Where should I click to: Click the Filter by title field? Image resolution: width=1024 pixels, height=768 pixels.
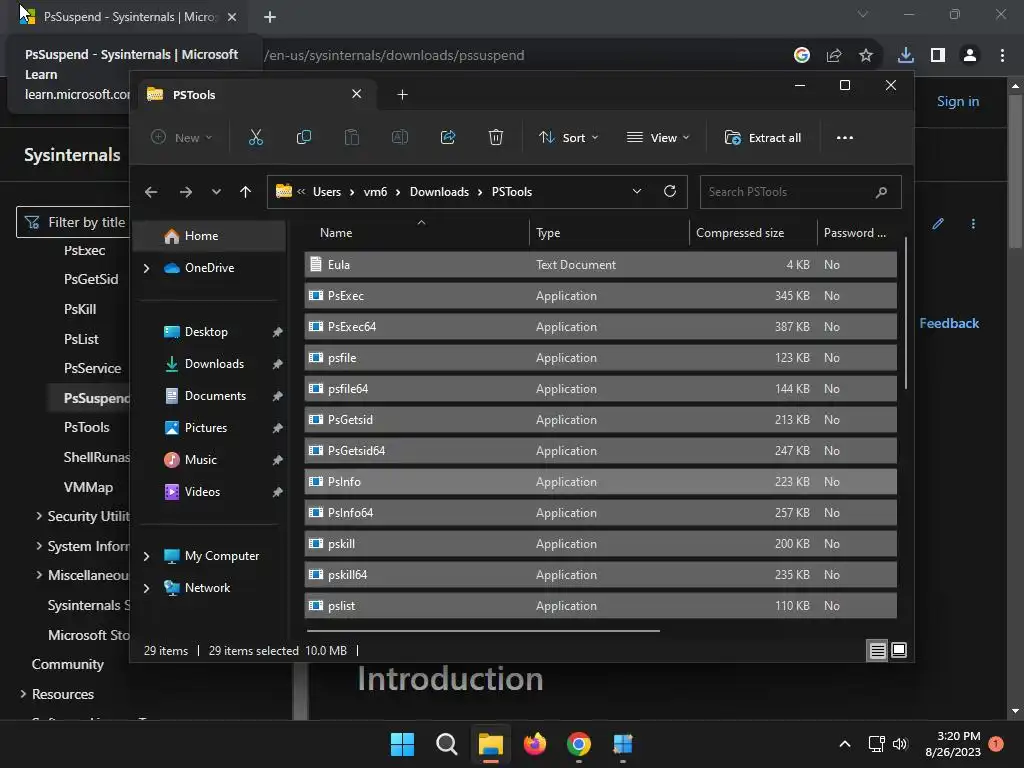[73, 223]
